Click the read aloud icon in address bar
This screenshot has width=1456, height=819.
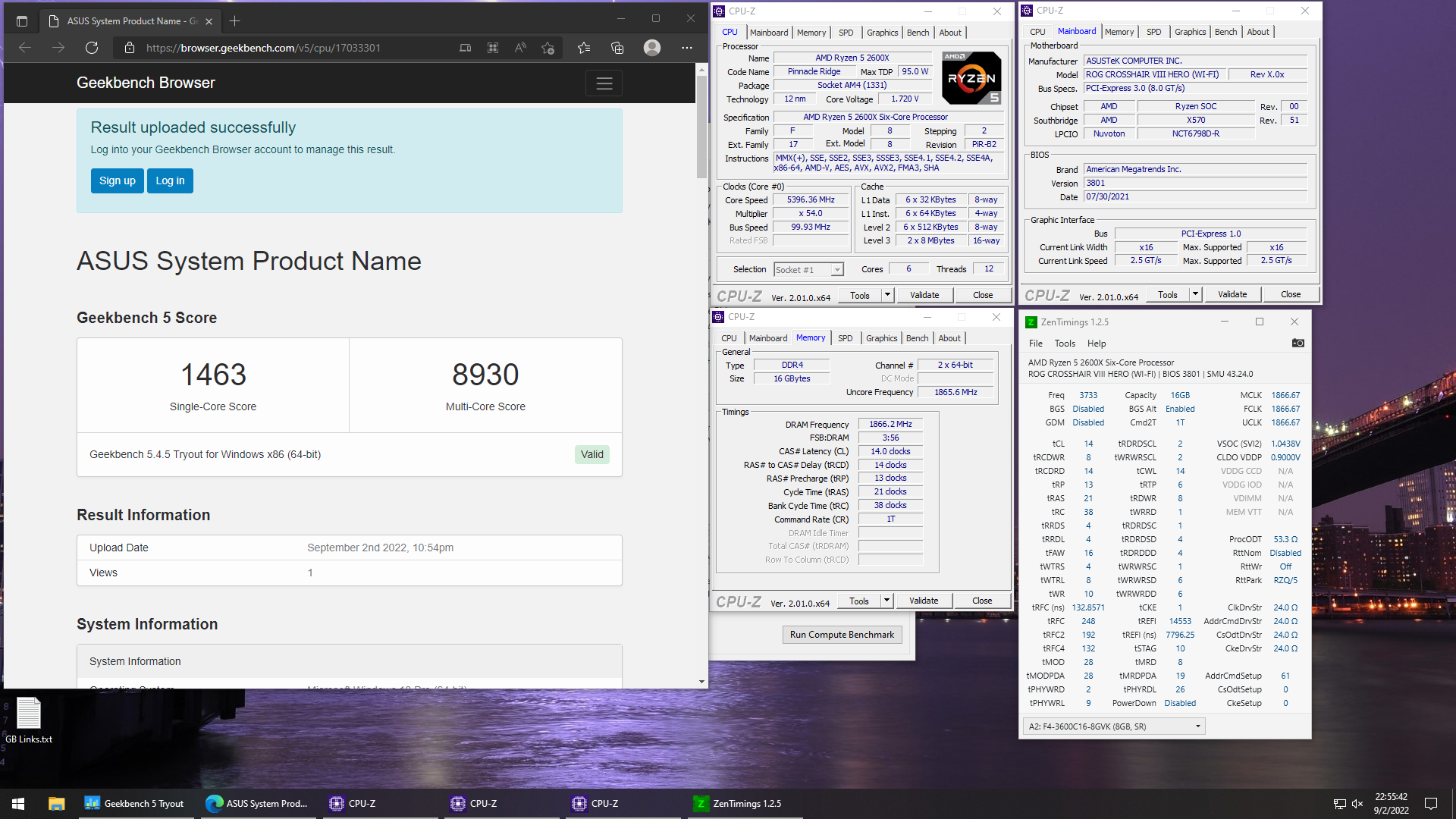tap(520, 48)
